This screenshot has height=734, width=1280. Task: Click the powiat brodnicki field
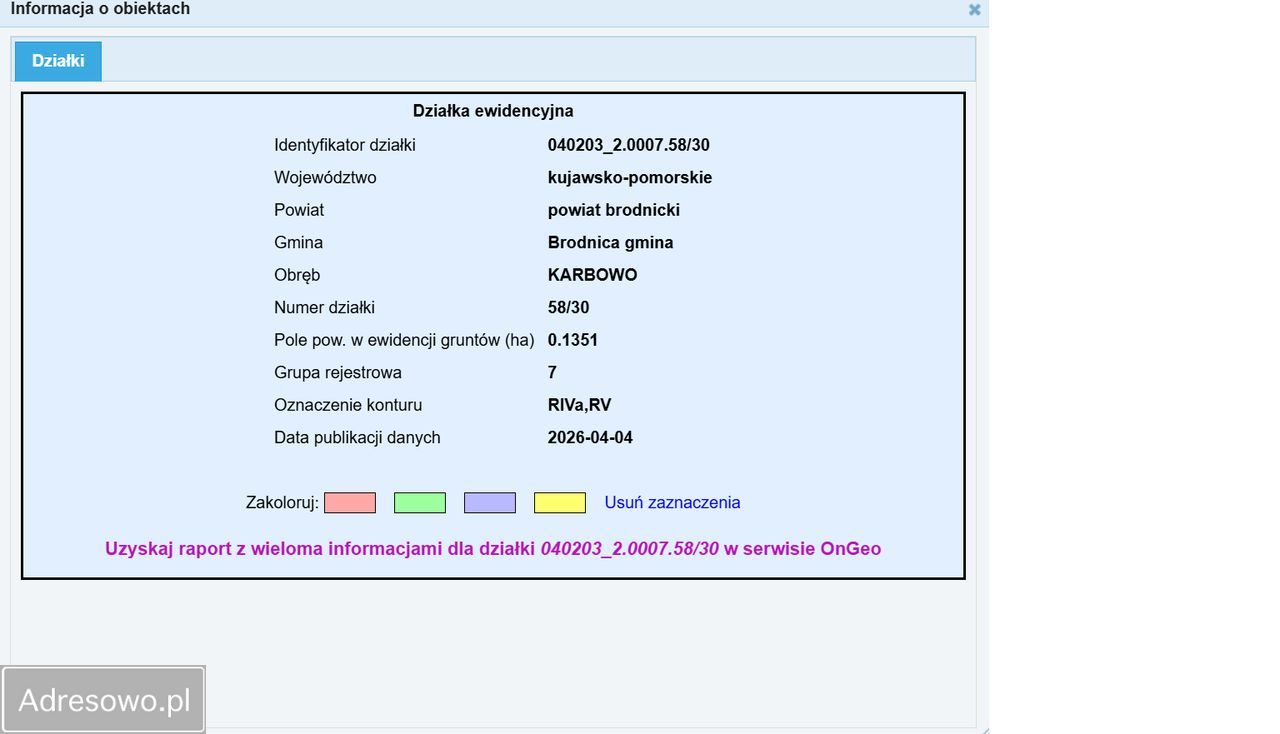(x=613, y=210)
